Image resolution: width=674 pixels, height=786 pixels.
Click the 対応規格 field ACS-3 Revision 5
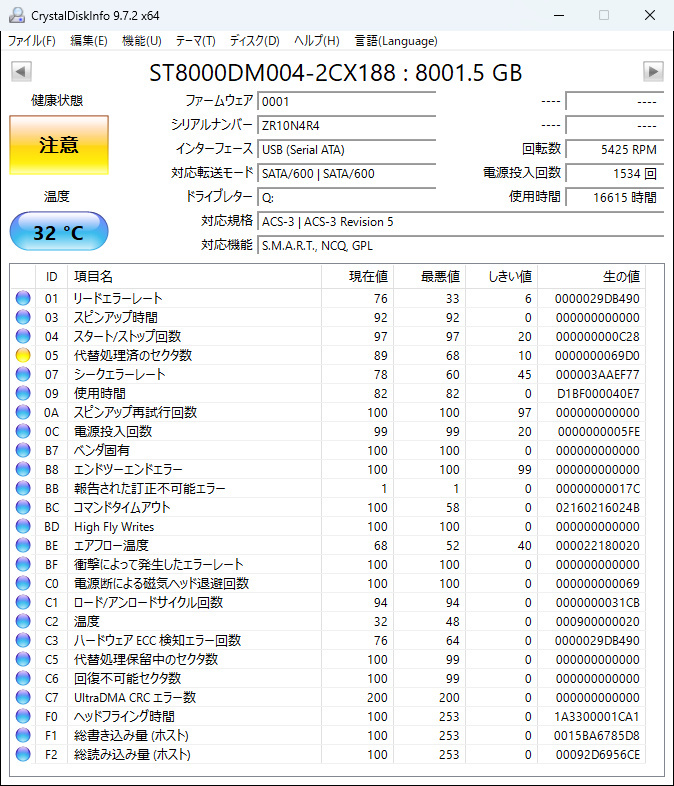461,222
